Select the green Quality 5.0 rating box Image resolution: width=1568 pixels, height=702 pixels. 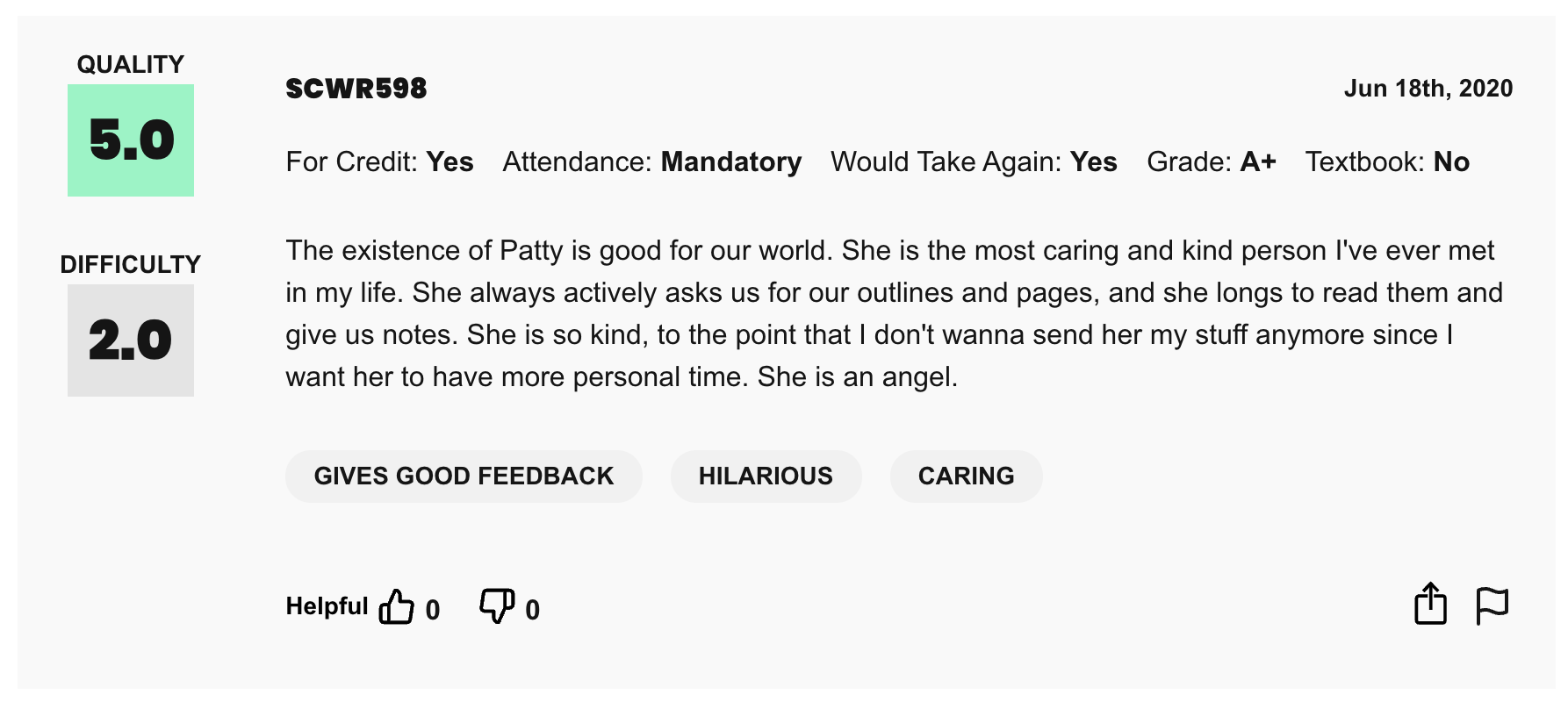pyautogui.click(x=130, y=140)
